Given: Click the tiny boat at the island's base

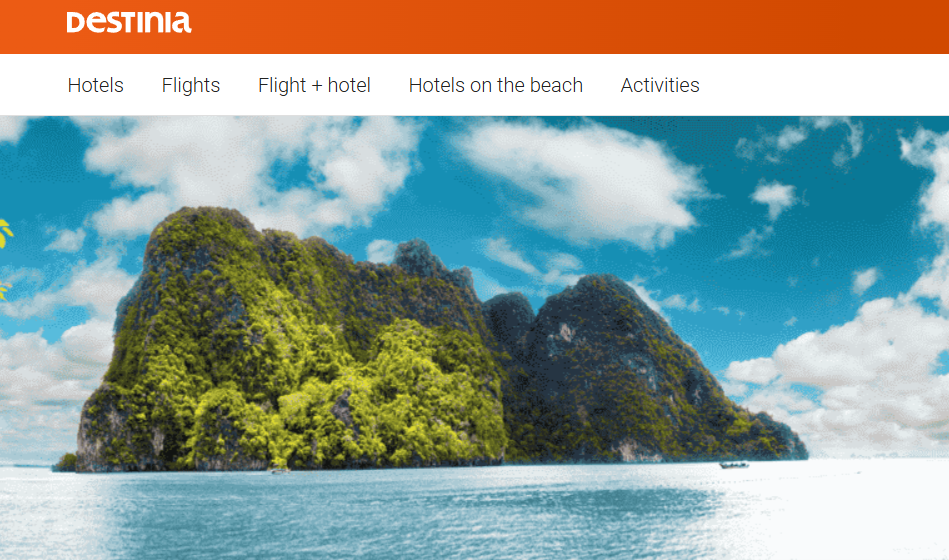Looking at the screenshot, I should (x=280, y=469).
